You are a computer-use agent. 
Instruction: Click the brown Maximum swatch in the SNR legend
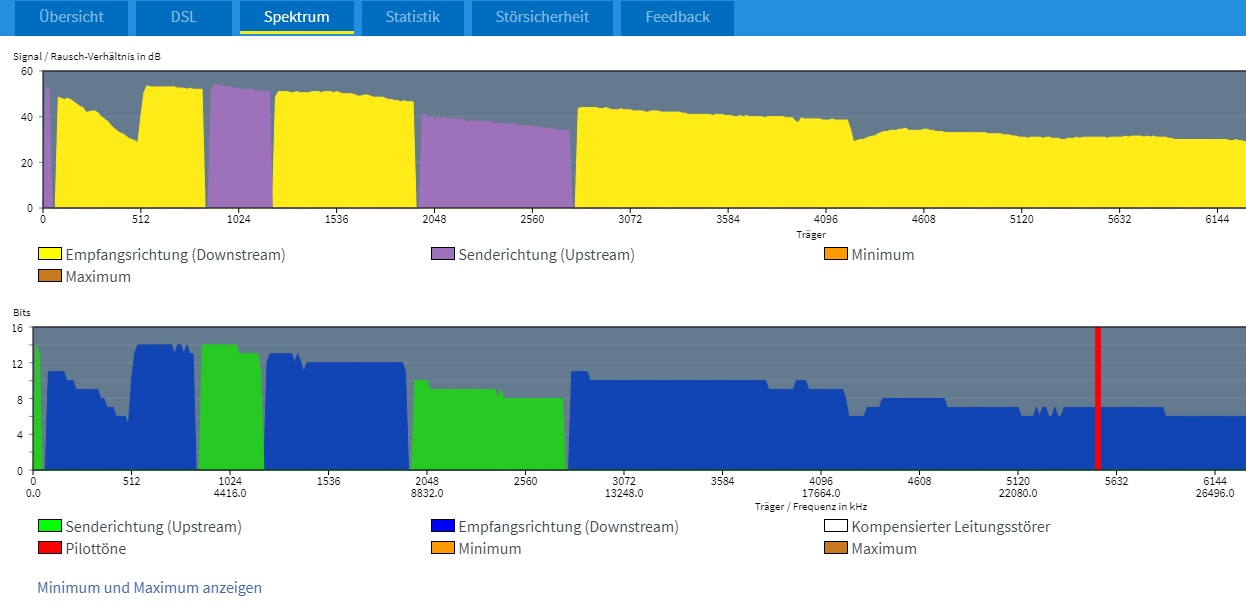pyautogui.click(x=50, y=277)
